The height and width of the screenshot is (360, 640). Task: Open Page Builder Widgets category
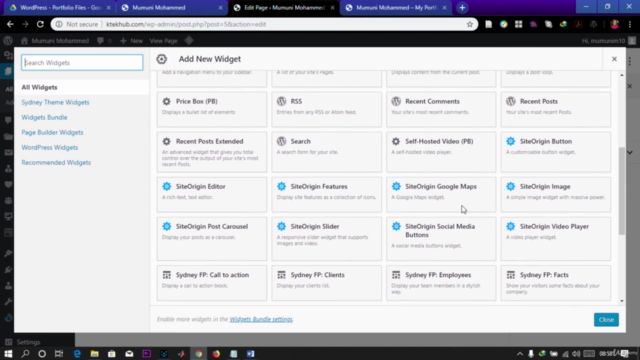click(x=52, y=133)
